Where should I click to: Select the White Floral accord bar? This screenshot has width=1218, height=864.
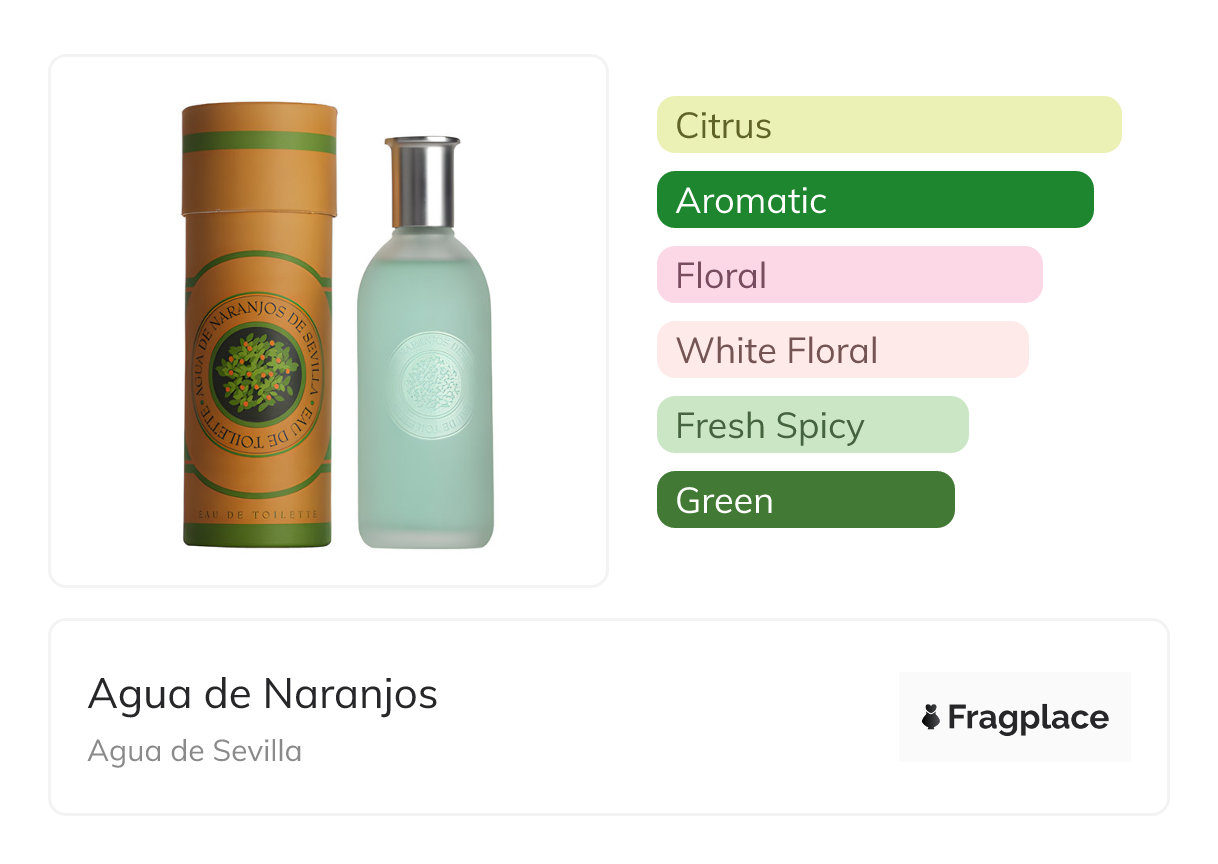843,350
